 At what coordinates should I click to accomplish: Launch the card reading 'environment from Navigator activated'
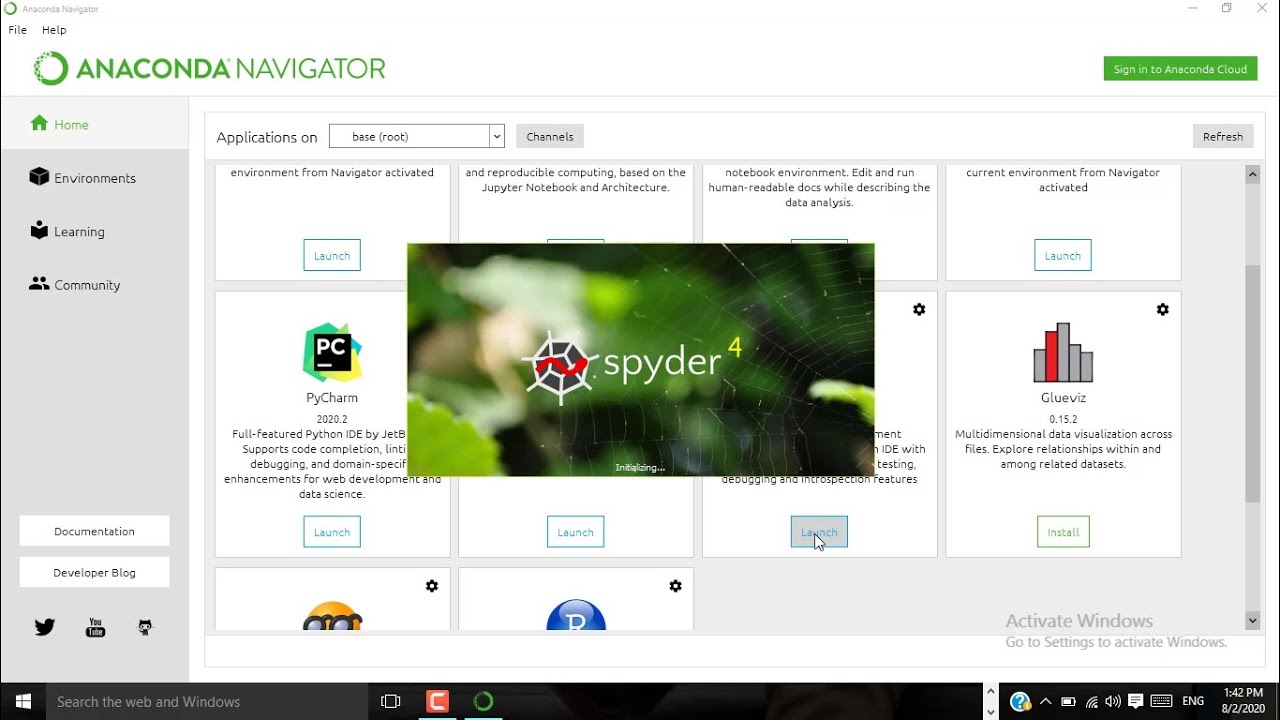coord(332,255)
